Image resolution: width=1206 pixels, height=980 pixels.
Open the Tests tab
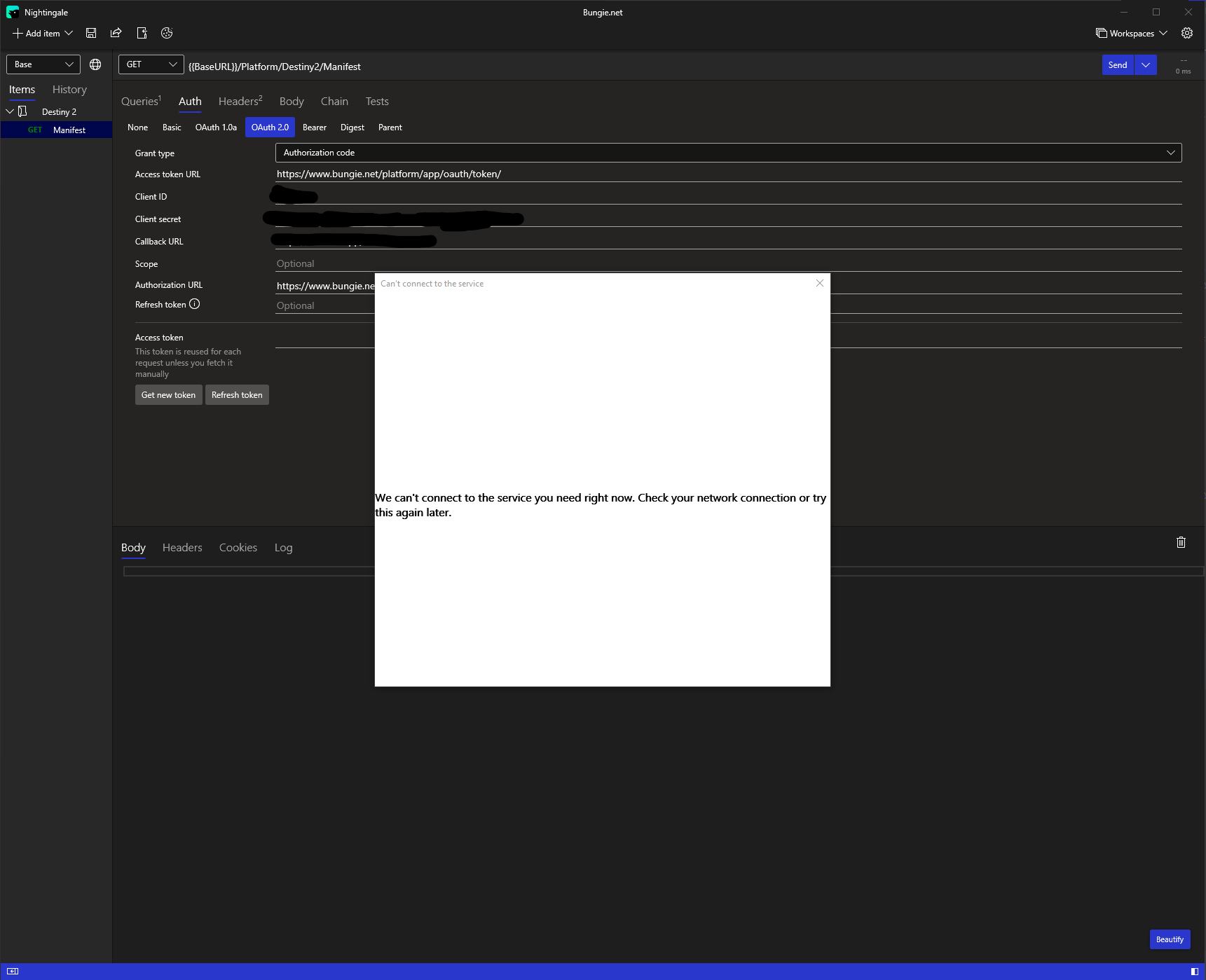[x=377, y=102]
